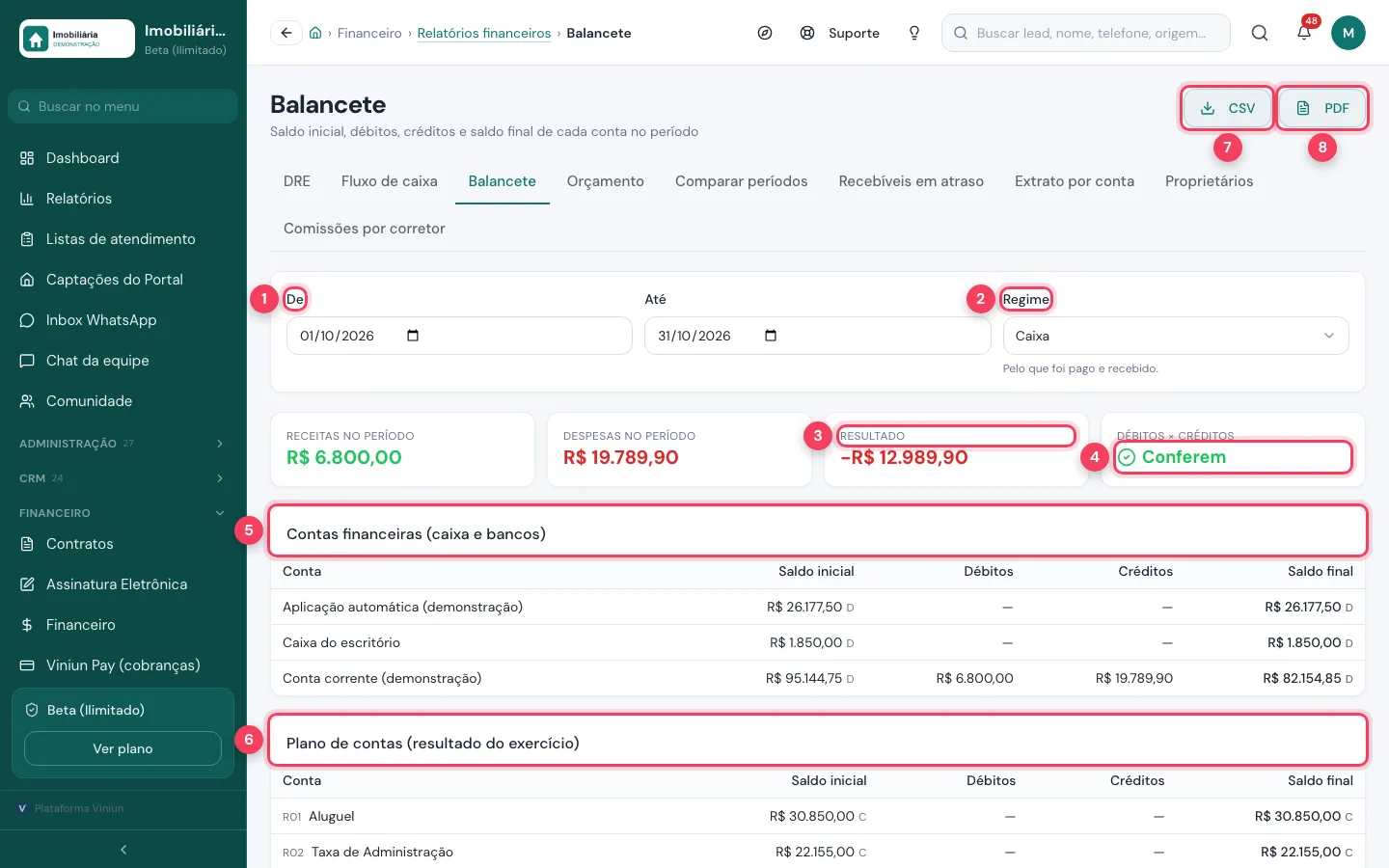Open Comissões por corretor tab

coord(365,229)
